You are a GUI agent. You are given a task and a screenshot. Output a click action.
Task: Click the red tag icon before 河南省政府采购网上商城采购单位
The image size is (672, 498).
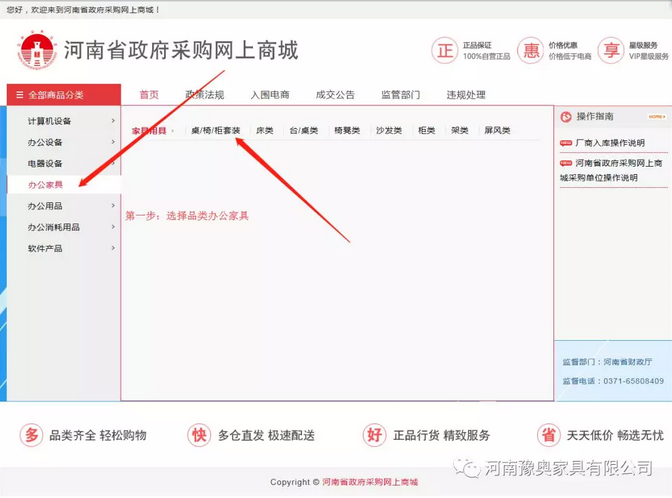click(566, 163)
